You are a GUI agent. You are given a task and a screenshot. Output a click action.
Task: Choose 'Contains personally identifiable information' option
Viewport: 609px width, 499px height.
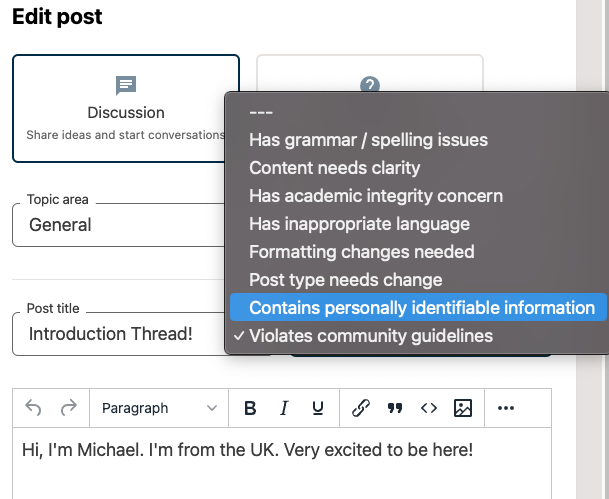[x=421, y=308]
